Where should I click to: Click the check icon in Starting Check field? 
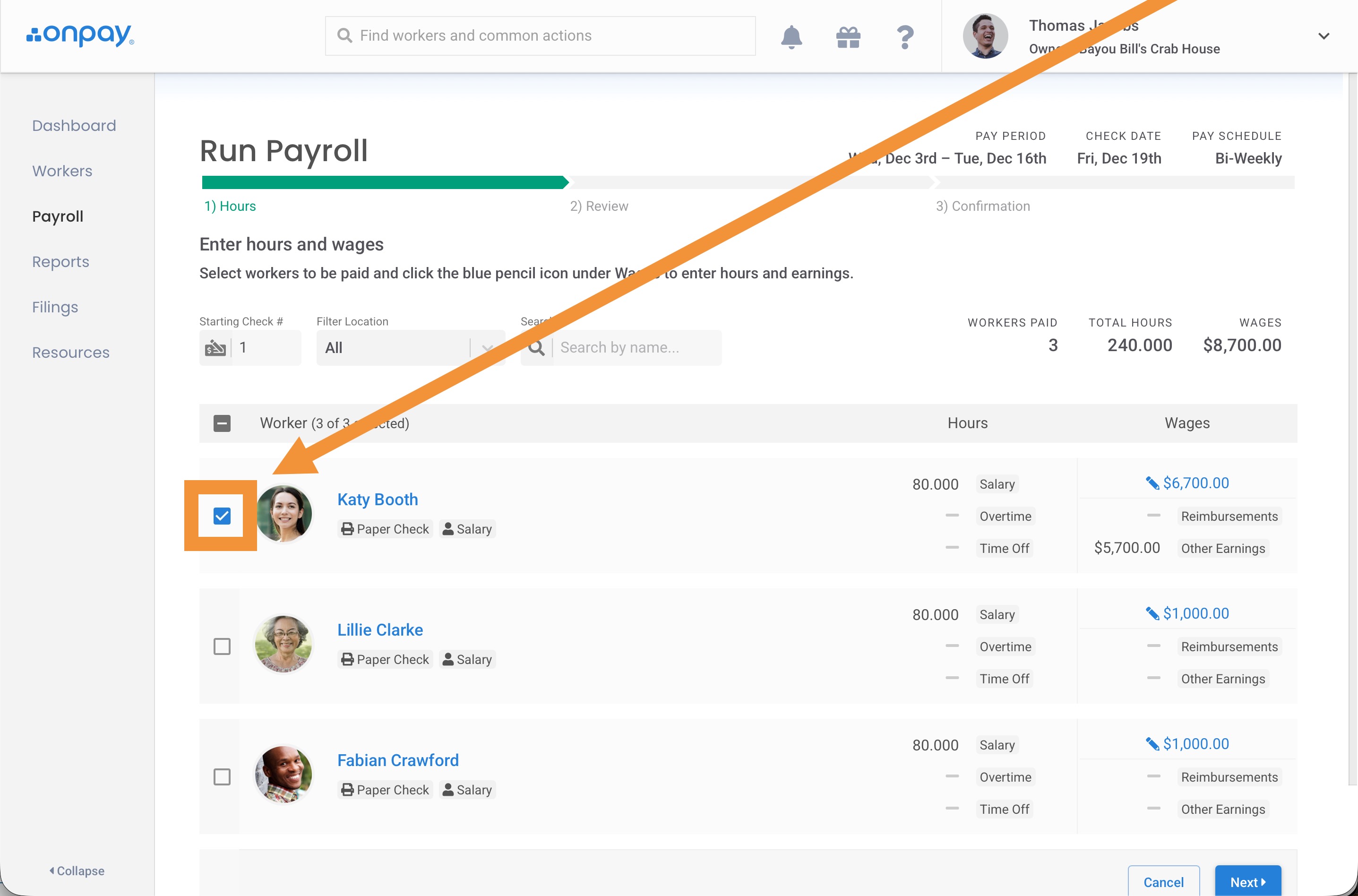pos(215,347)
